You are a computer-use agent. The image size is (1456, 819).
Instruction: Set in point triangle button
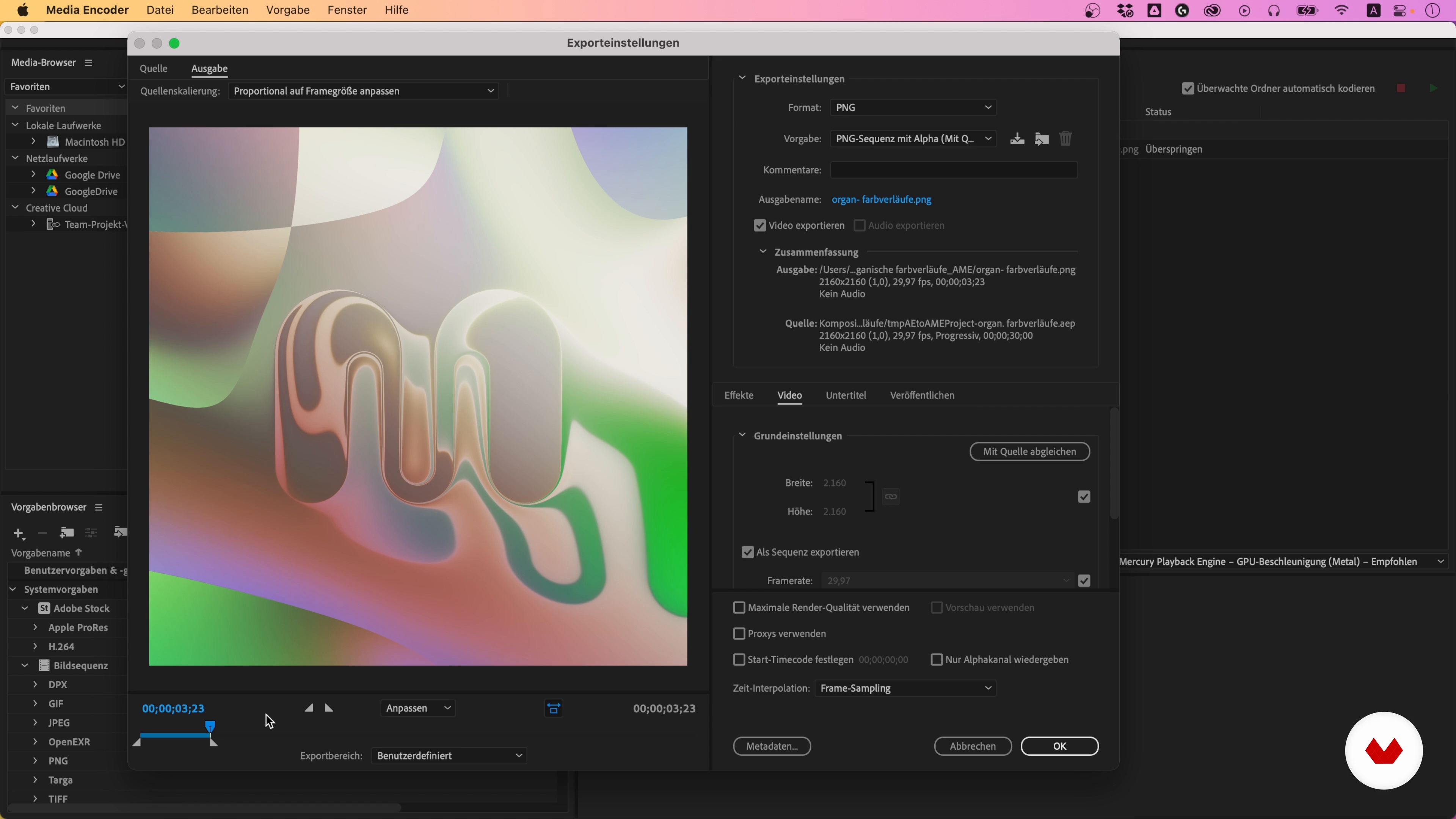pyautogui.click(x=309, y=708)
